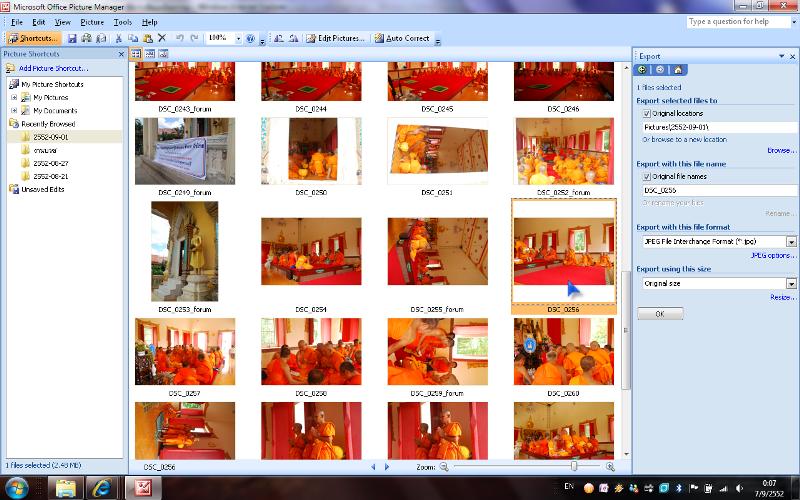Click the Copy icon in the toolbar
The height and width of the screenshot is (500, 800).
click(x=133, y=38)
